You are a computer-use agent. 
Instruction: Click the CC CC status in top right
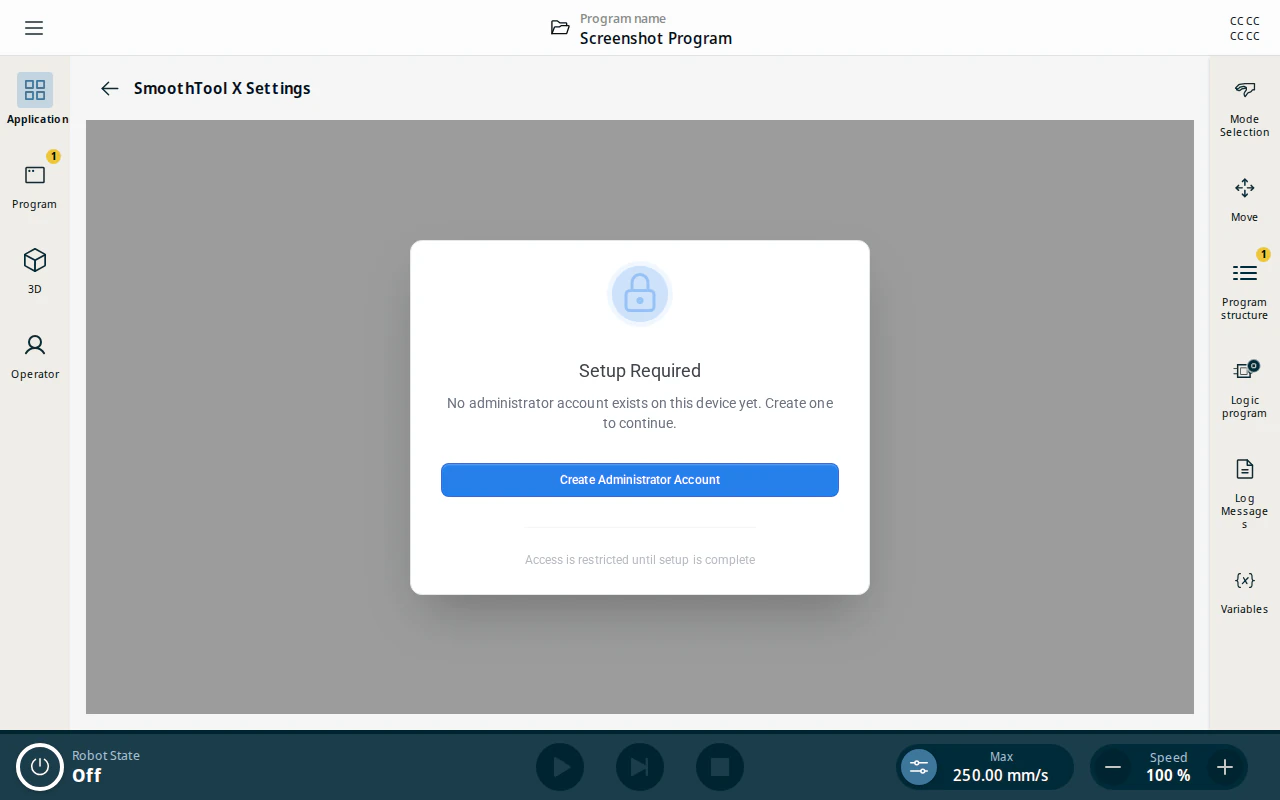pyautogui.click(x=1244, y=28)
